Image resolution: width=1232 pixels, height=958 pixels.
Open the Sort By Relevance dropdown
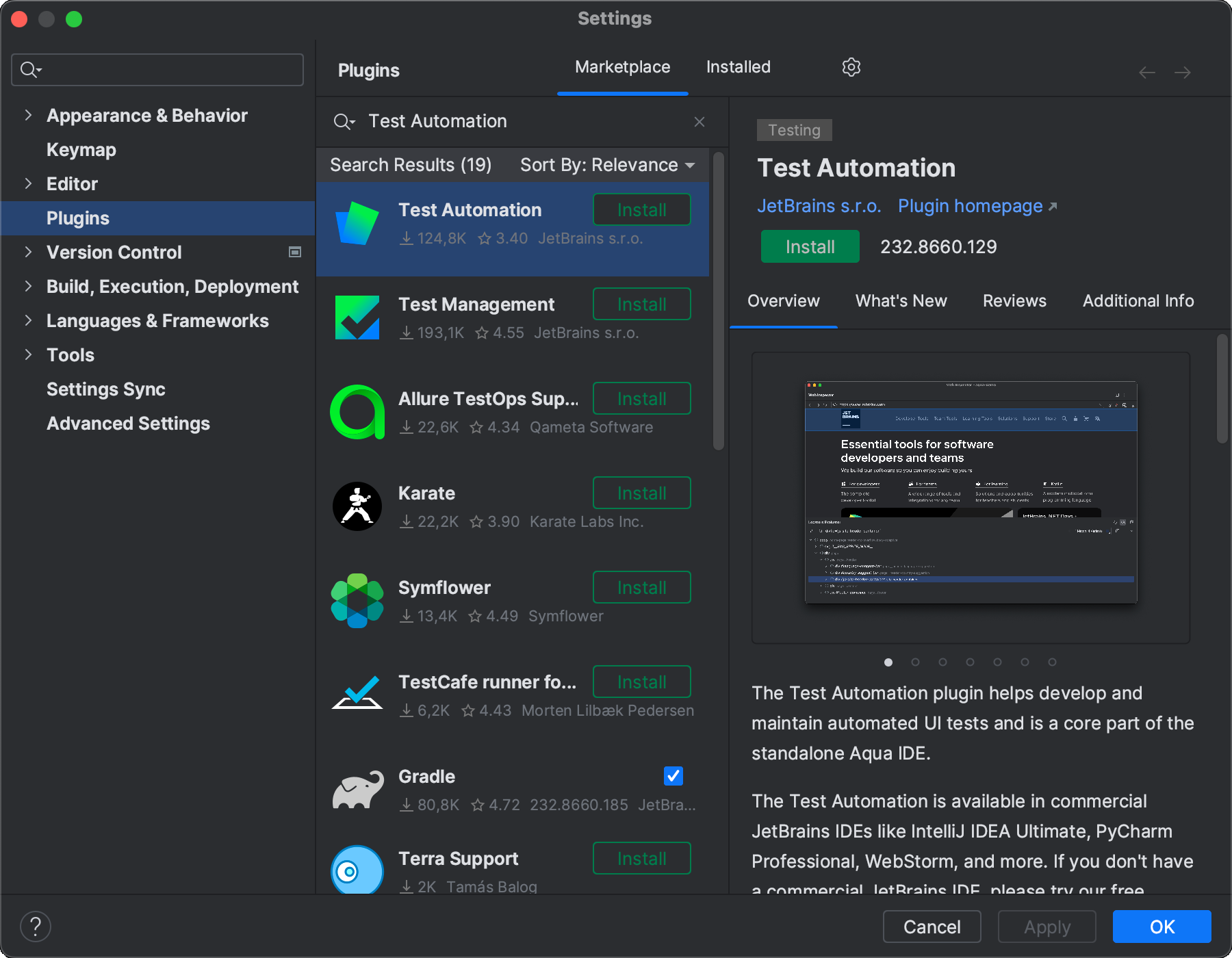[x=605, y=164]
